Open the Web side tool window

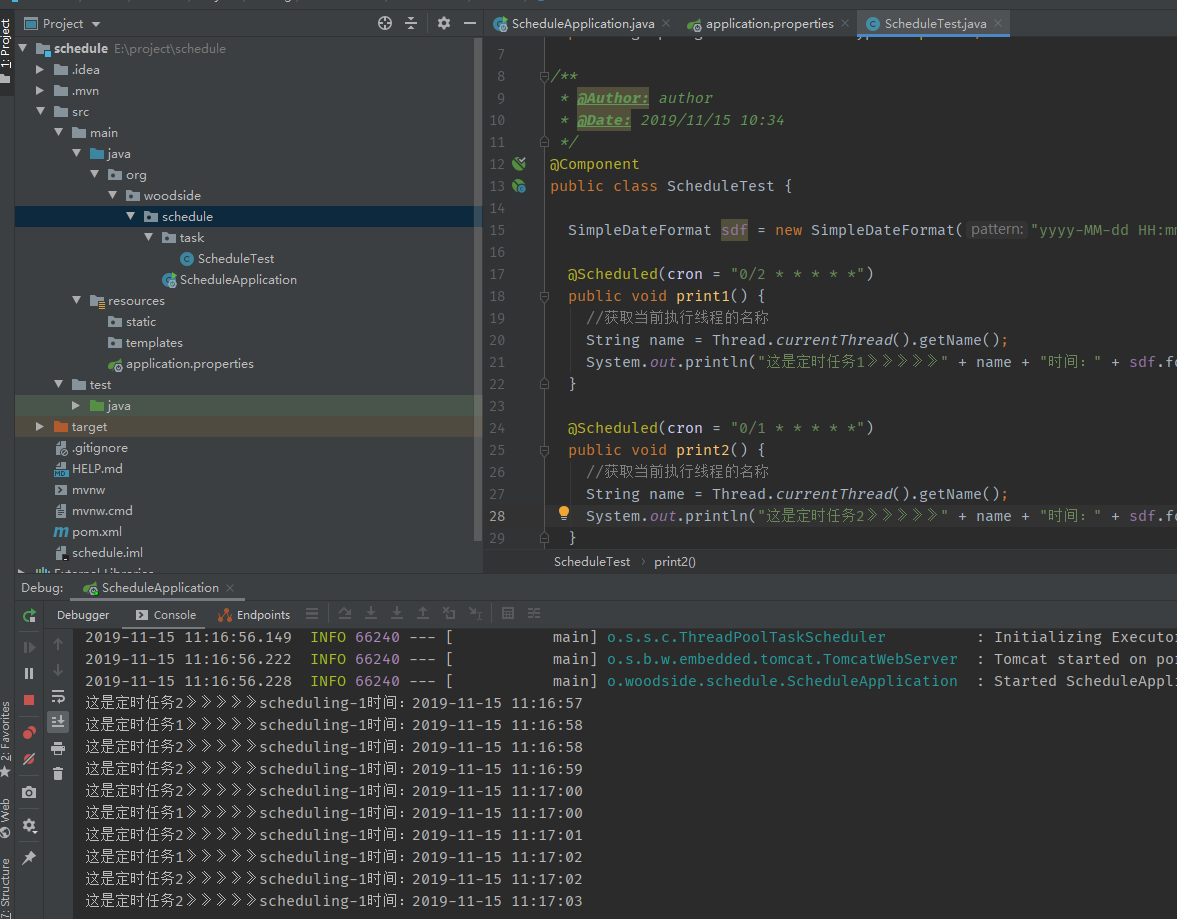point(6,818)
